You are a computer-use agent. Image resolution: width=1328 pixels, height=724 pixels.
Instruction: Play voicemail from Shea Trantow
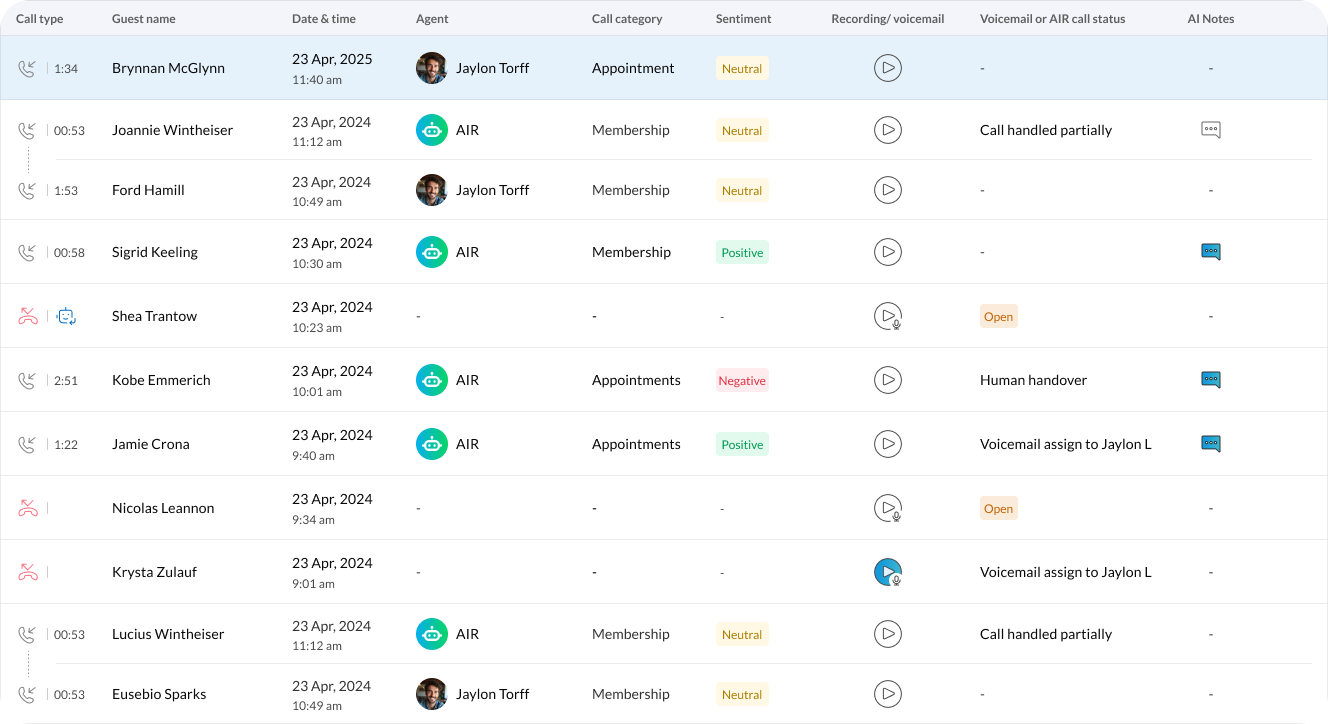click(x=887, y=316)
